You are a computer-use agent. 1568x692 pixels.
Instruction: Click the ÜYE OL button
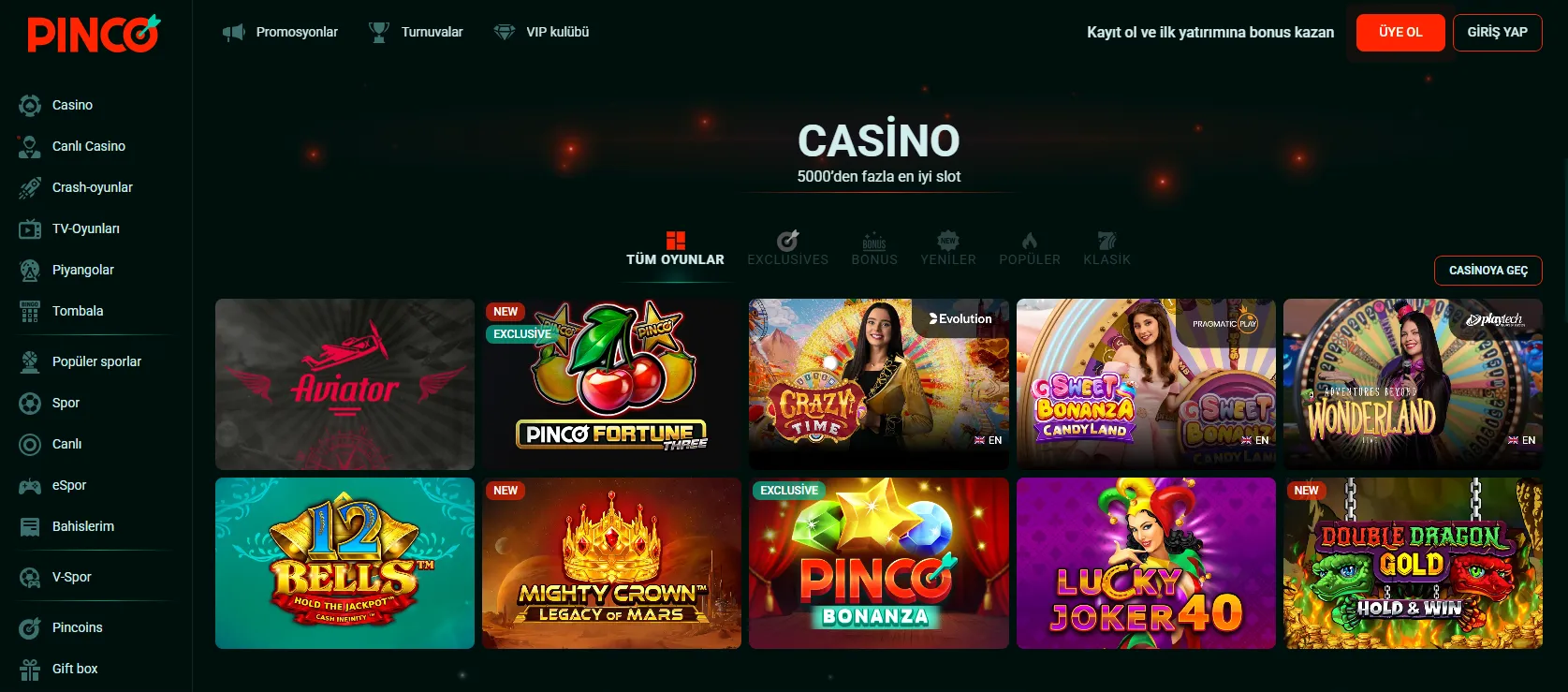tap(1400, 33)
